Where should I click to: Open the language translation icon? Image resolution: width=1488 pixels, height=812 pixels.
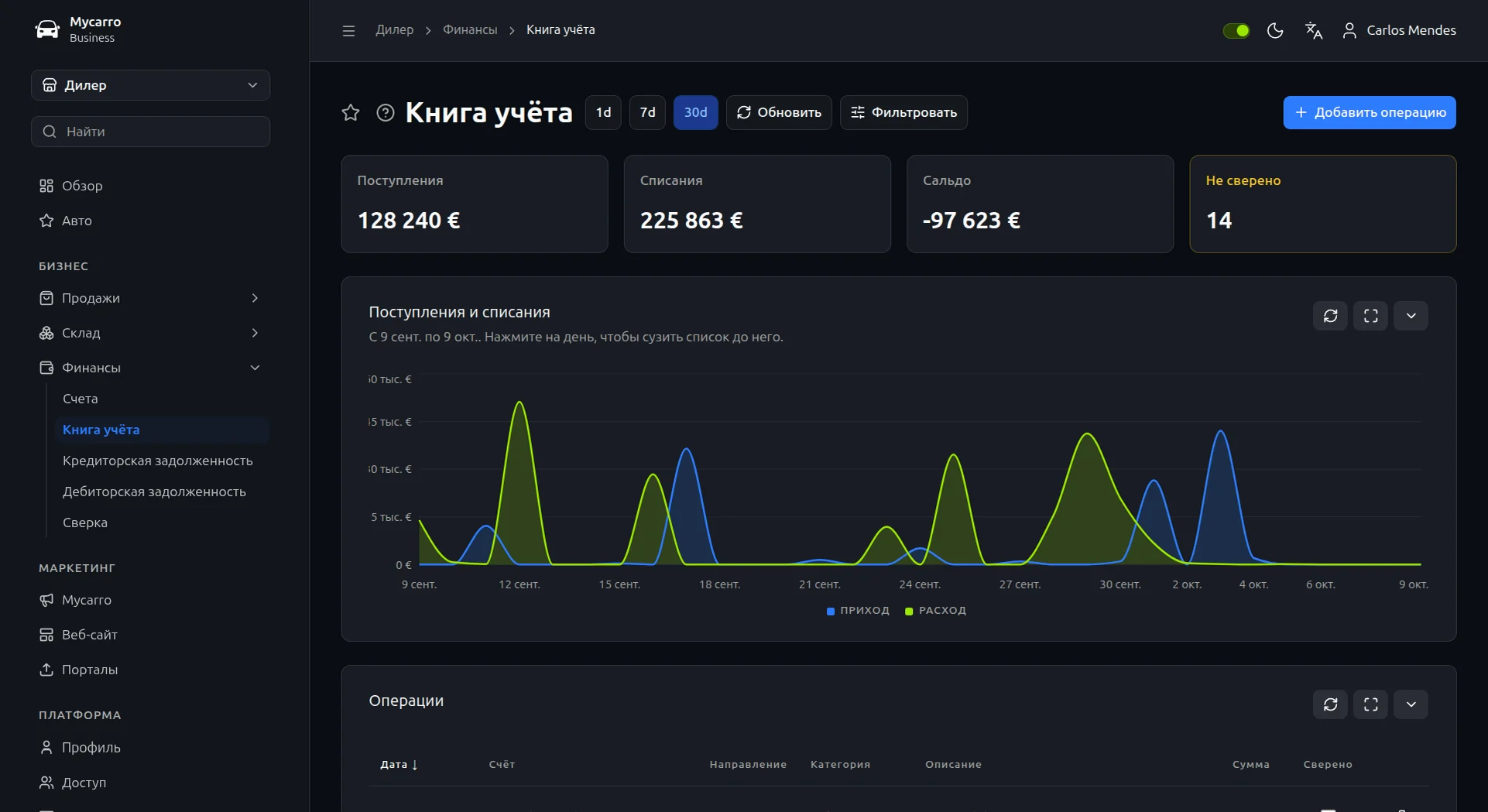(x=1314, y=30)
